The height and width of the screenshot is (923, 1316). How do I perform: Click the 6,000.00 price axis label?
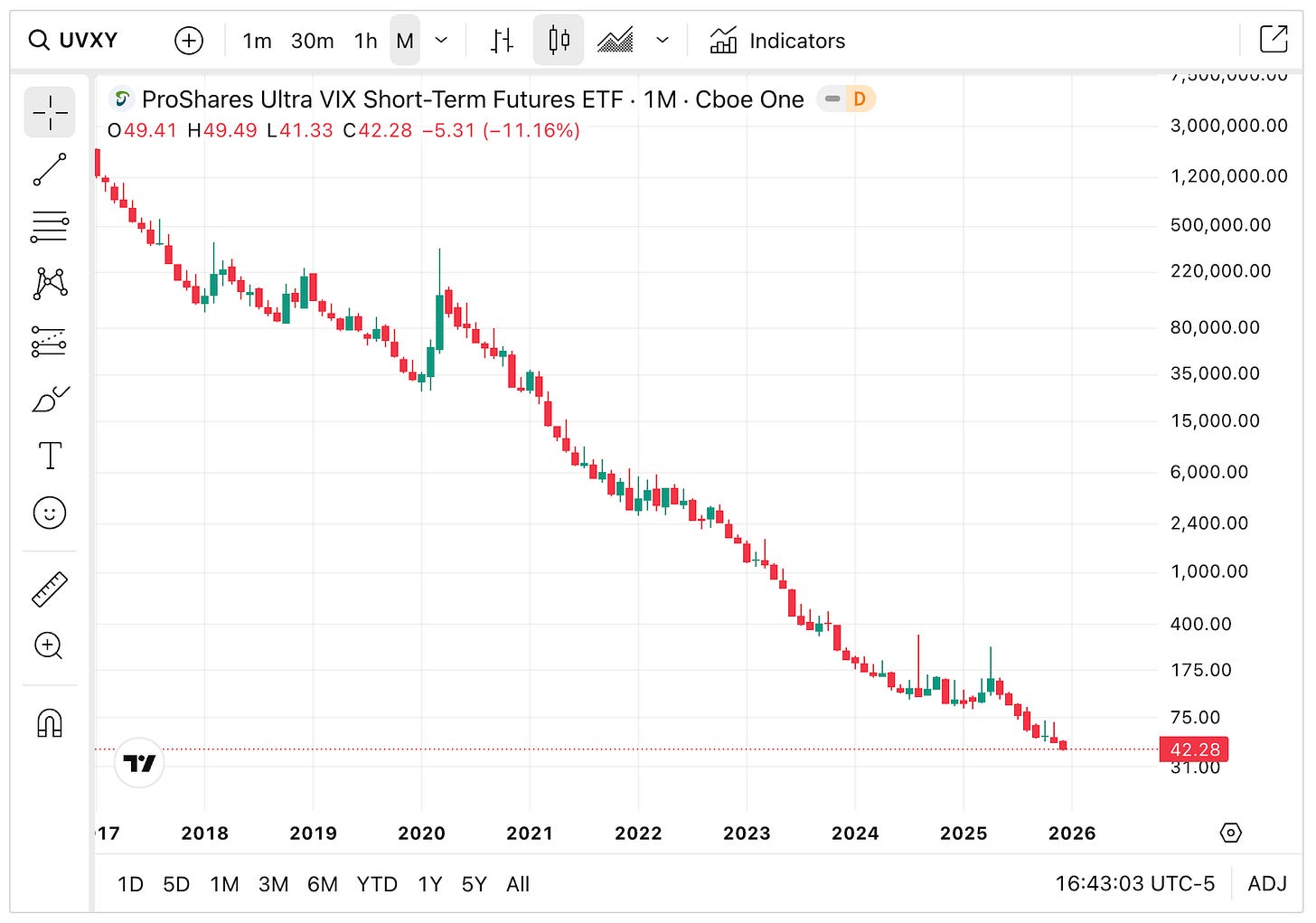tap(1209, 472)
